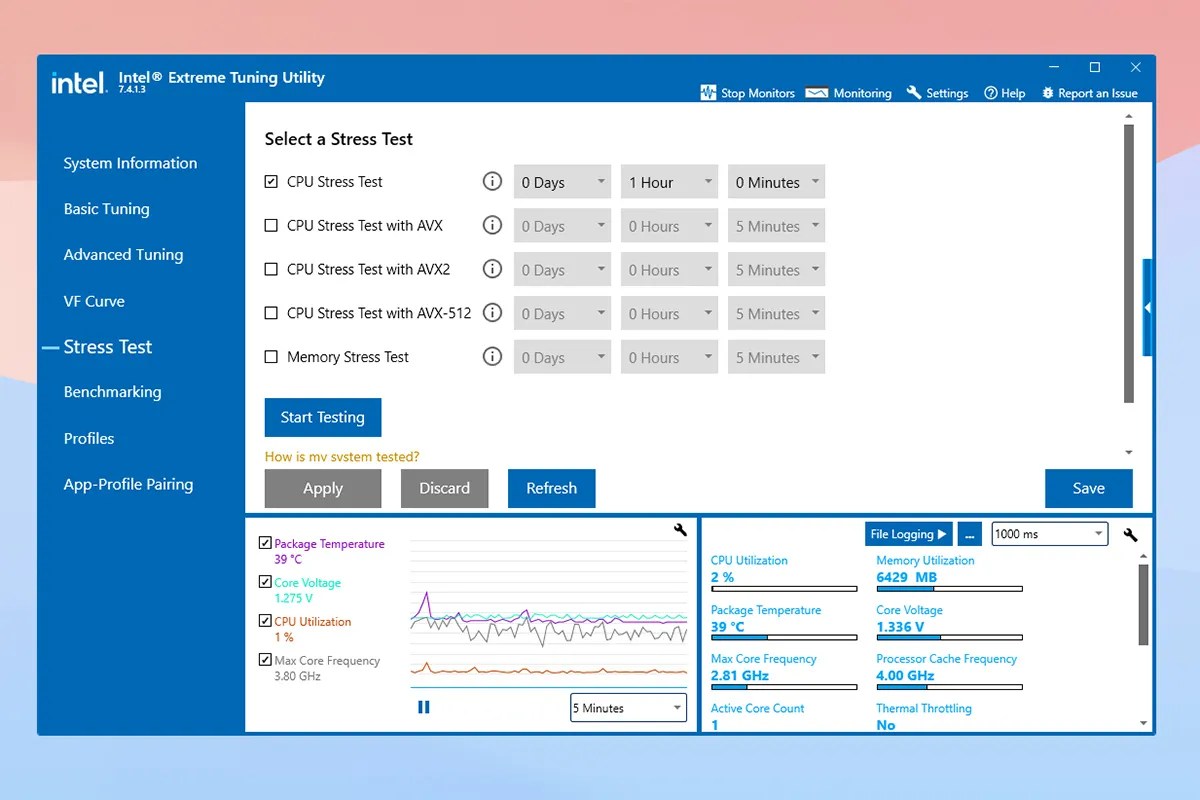The height and width of the screenshot is (800, 1200).
Task: Open Settings via the wrench icon
Action: coord(914,92)
